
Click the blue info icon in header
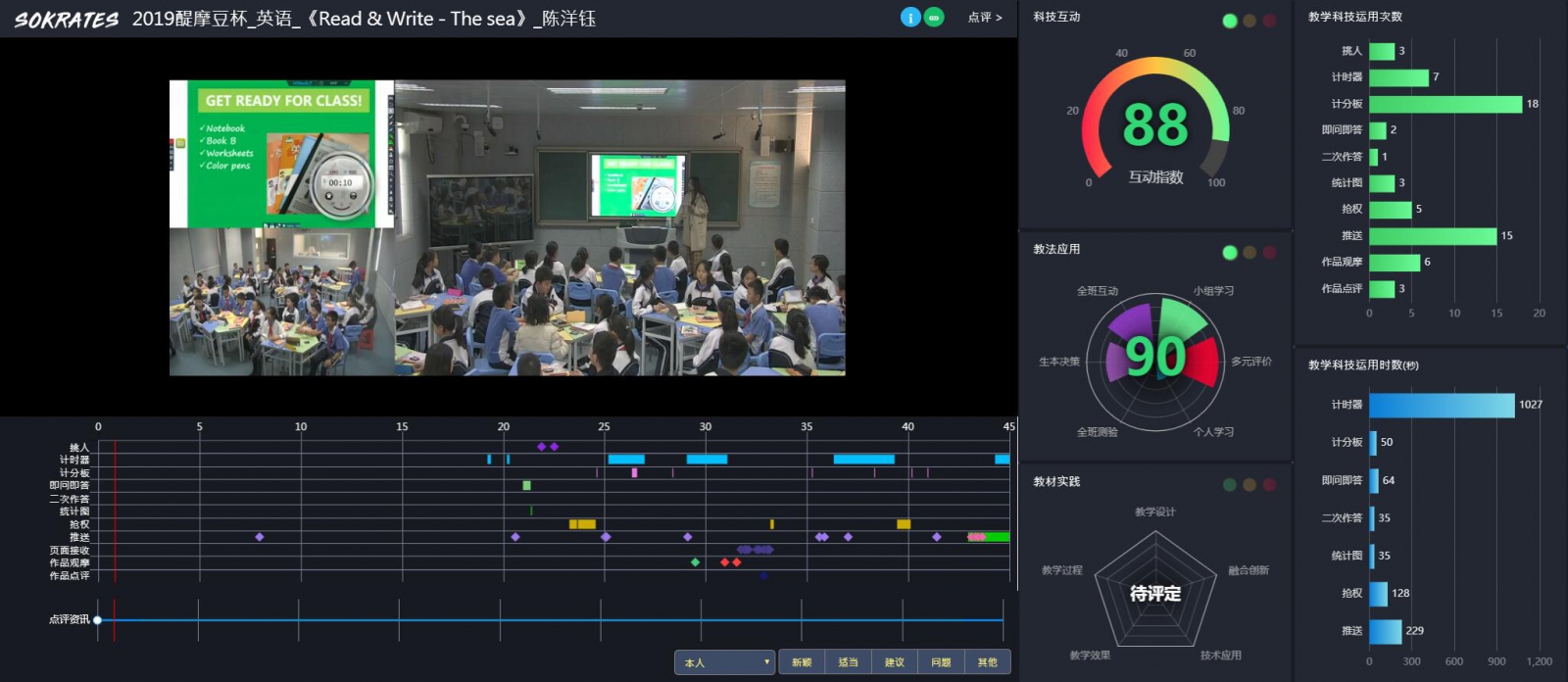click(910, 18)
